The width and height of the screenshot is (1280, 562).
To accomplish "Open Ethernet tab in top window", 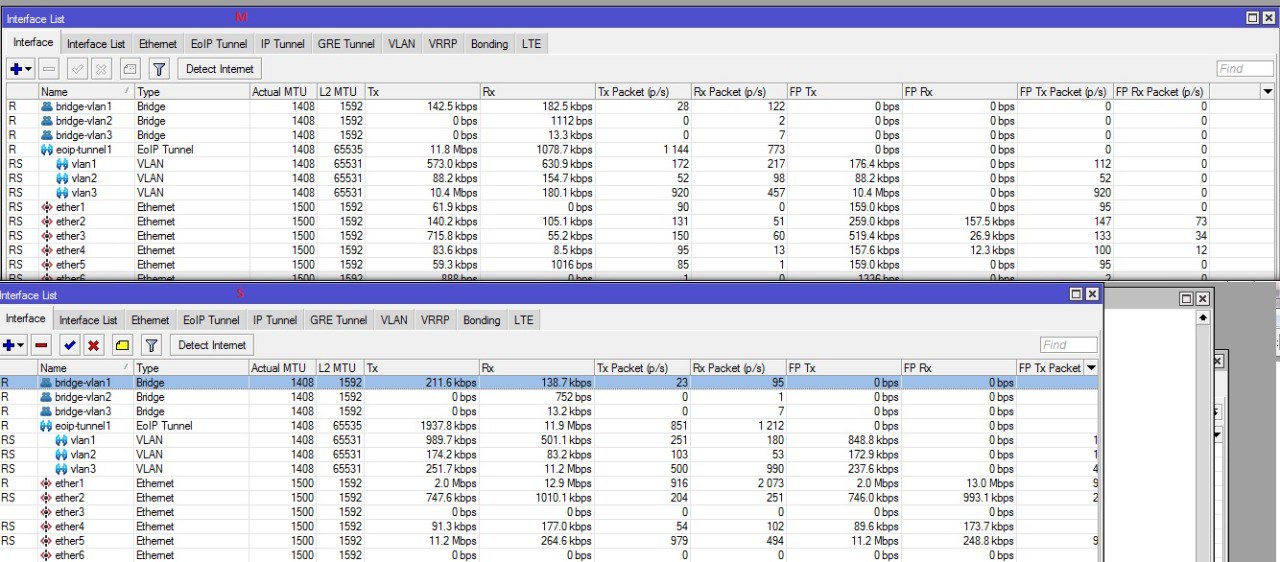I will coord(158,44).
